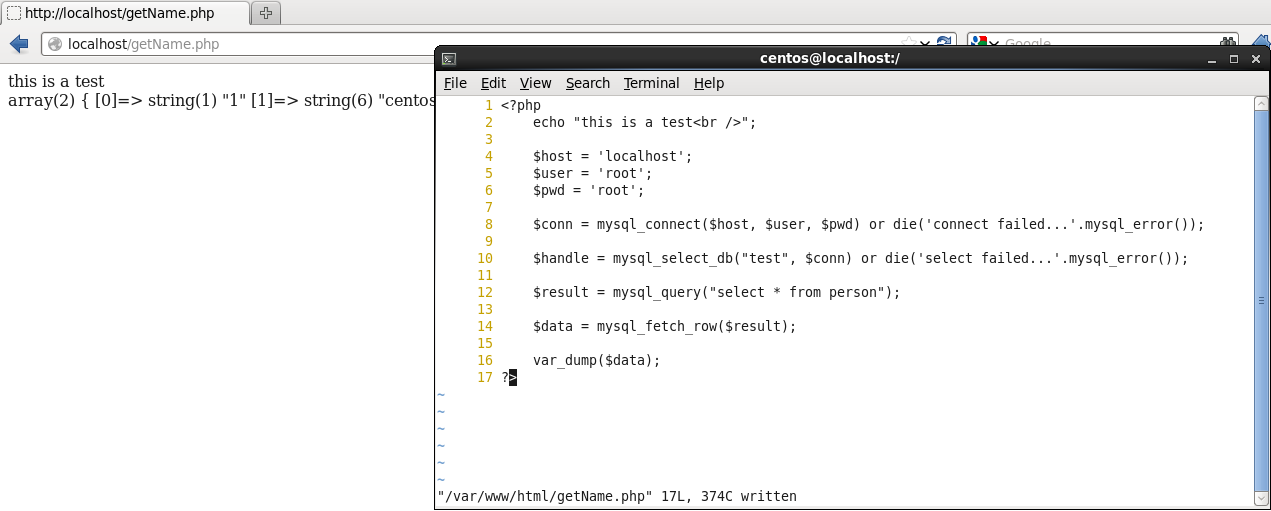Minimize the centos@localhost terminal window
This screenshot has height=511, width=1271.
(1212, 59)
